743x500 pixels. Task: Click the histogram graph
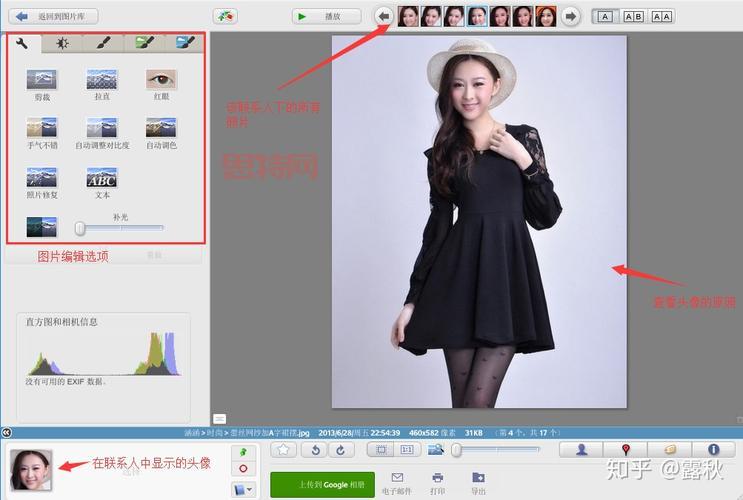click(103, 353)
